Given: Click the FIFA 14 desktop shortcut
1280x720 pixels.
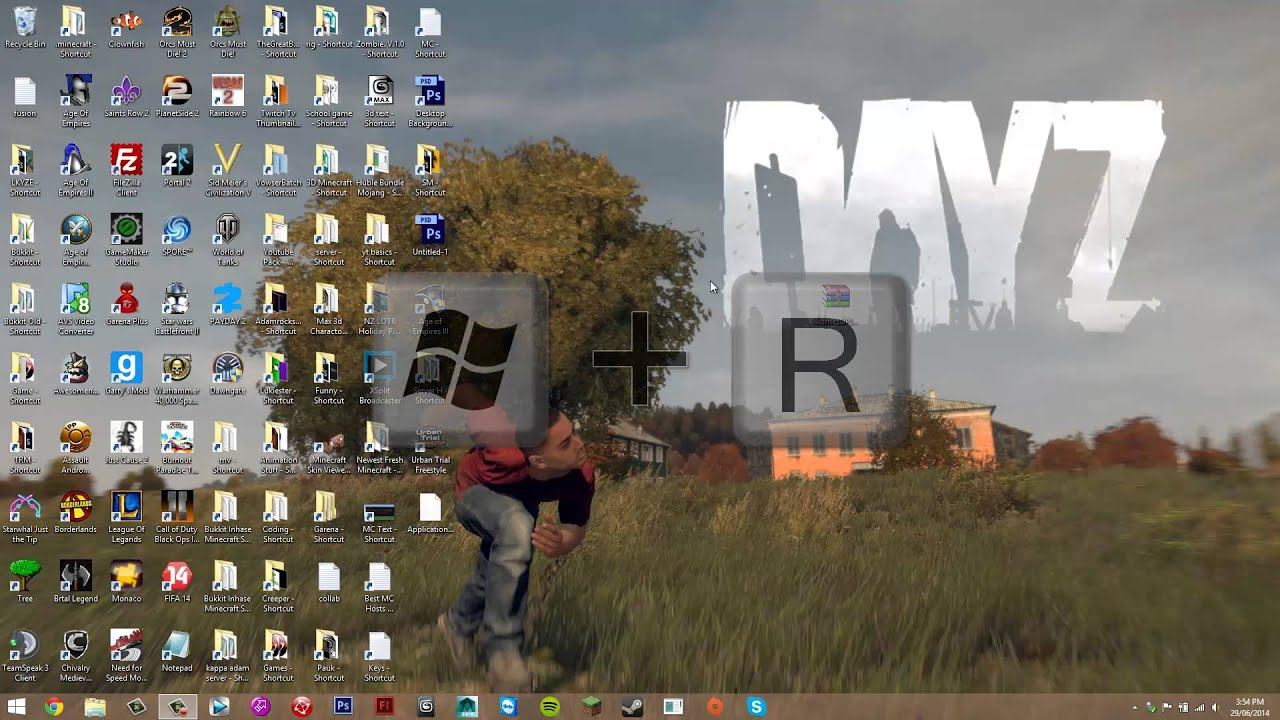Looking at the screenshot, I should [177, 582].
